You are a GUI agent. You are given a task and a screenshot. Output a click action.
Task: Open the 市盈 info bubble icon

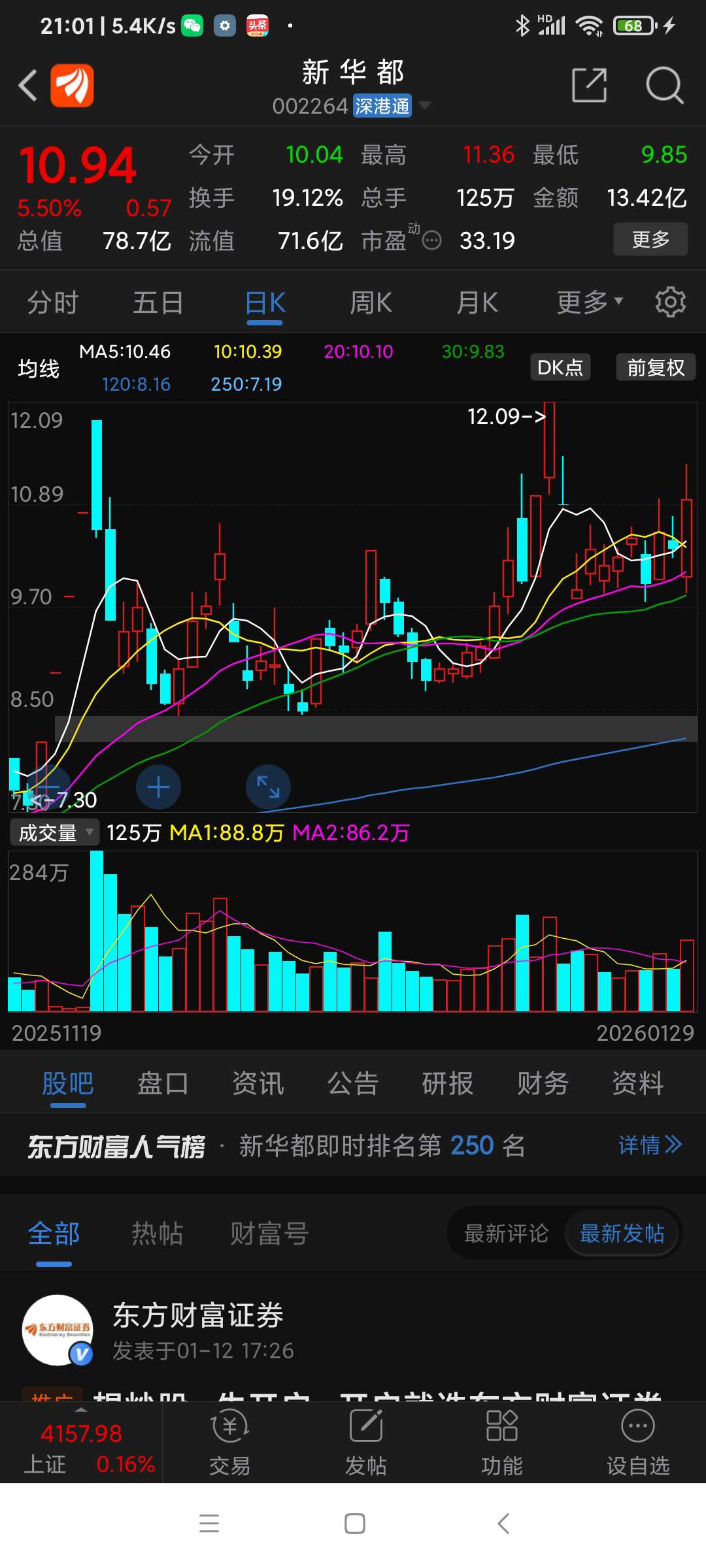(x=431, y=241)
